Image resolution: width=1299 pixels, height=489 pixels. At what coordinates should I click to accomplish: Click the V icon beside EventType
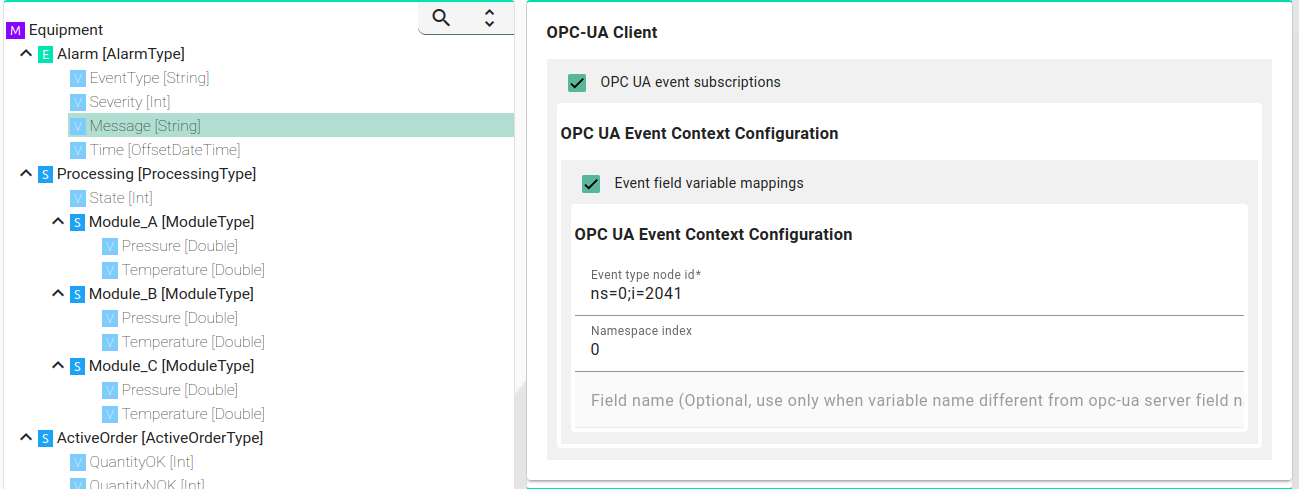pyautogui.click(x=78, y=78)
